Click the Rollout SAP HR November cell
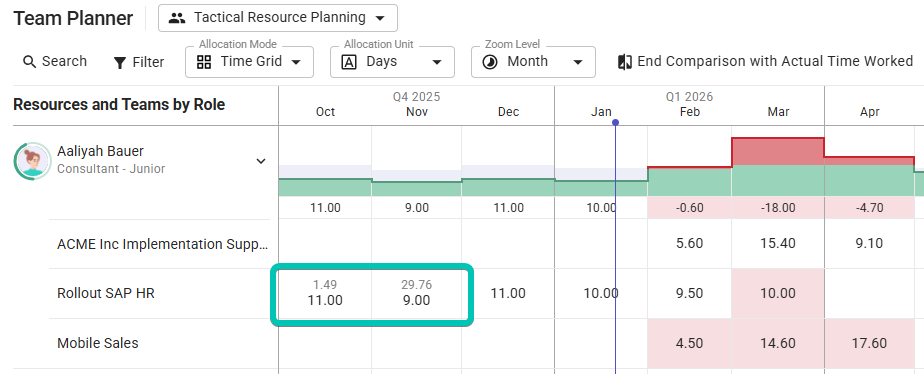 [417, 293]
